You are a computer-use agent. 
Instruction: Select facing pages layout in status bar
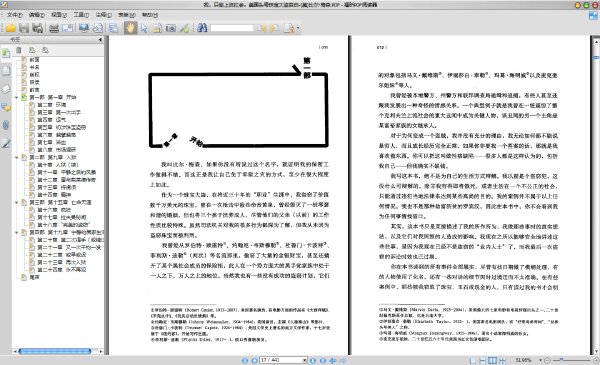pyautogui.click(x=492, y=360)
